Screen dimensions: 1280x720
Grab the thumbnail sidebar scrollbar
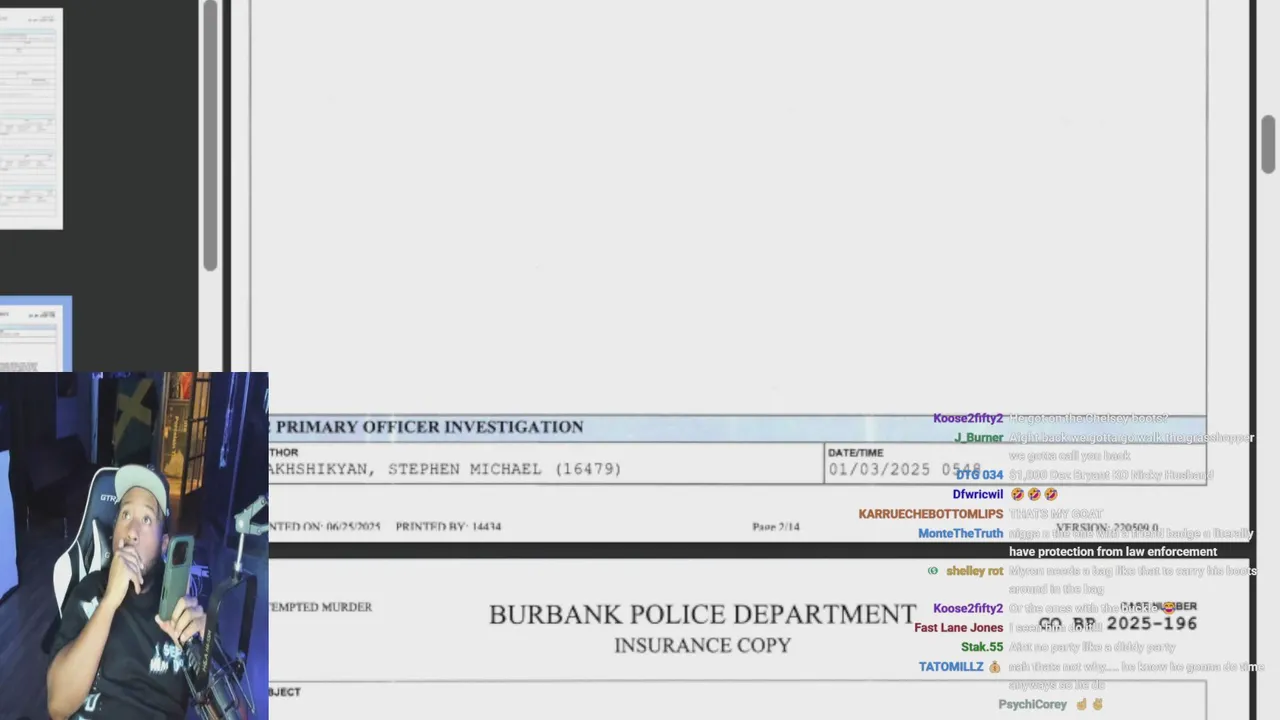(x=210, y=135)
